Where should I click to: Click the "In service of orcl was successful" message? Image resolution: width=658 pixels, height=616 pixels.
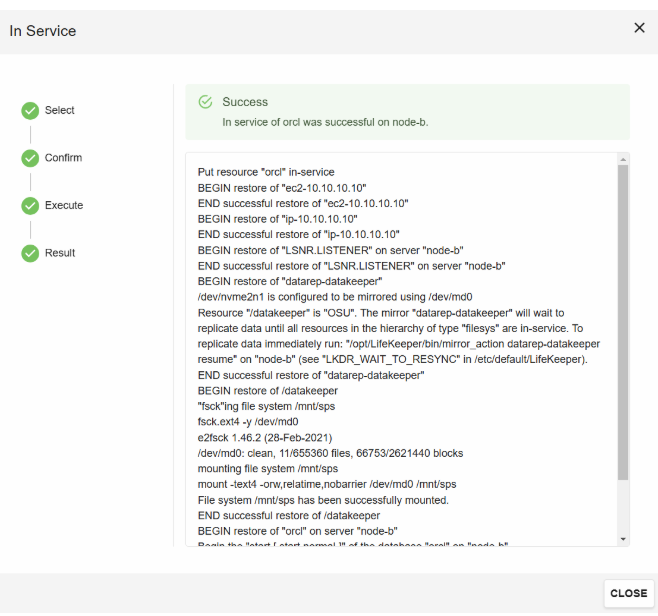point(325,122)
